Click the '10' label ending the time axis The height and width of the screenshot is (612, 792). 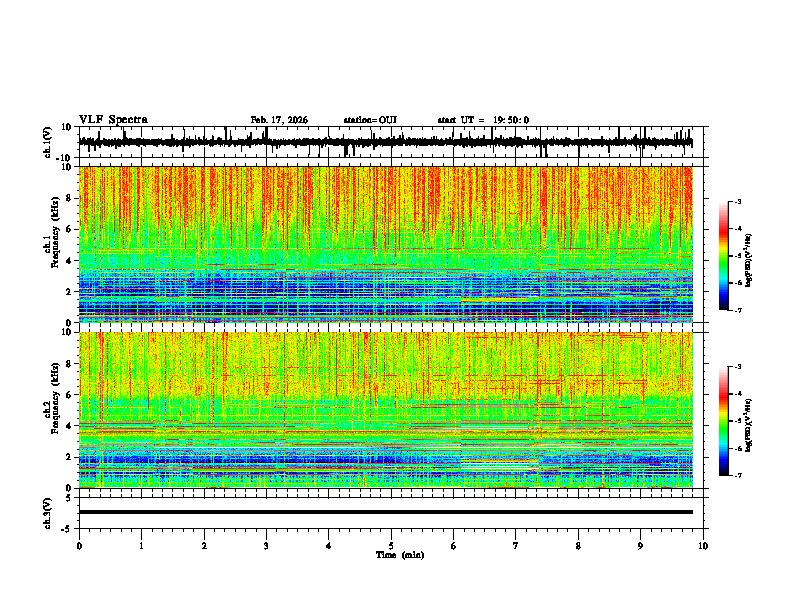point(703,546)
